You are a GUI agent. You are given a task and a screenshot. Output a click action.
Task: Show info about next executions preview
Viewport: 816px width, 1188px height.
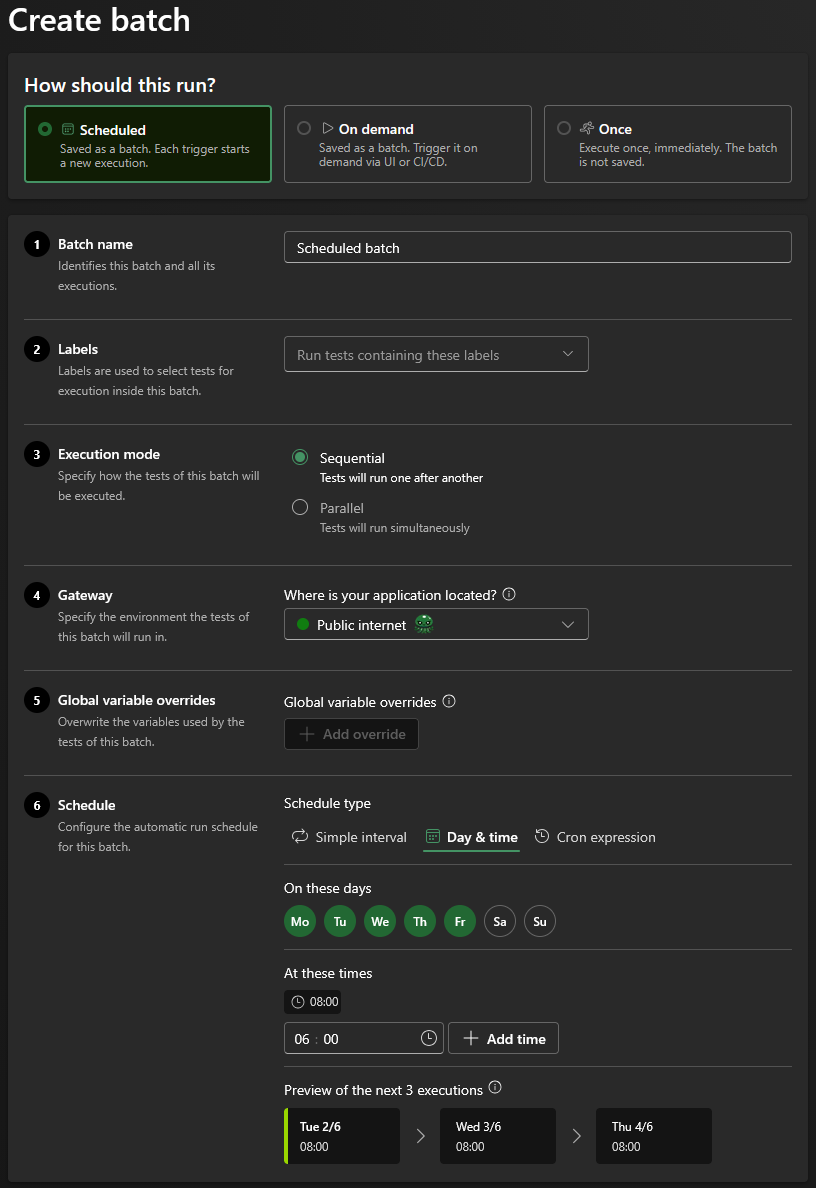pyautogui.click(x=496, y=1087)
